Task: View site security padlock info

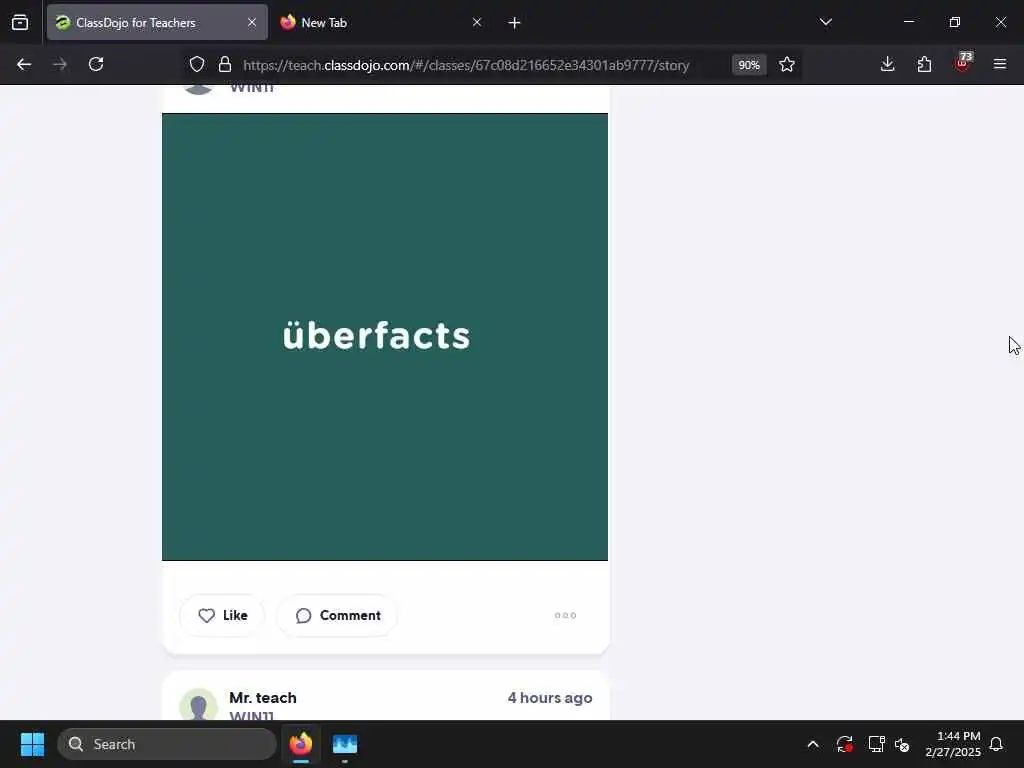Action: 225,65
